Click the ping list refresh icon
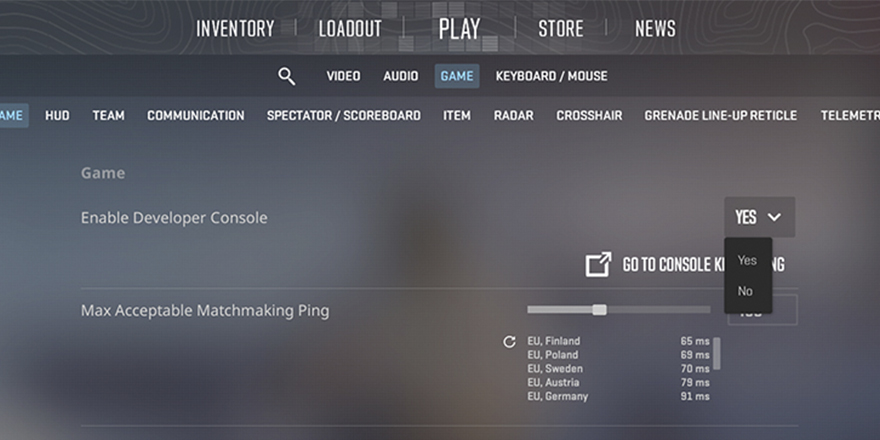 pos(509,342)
